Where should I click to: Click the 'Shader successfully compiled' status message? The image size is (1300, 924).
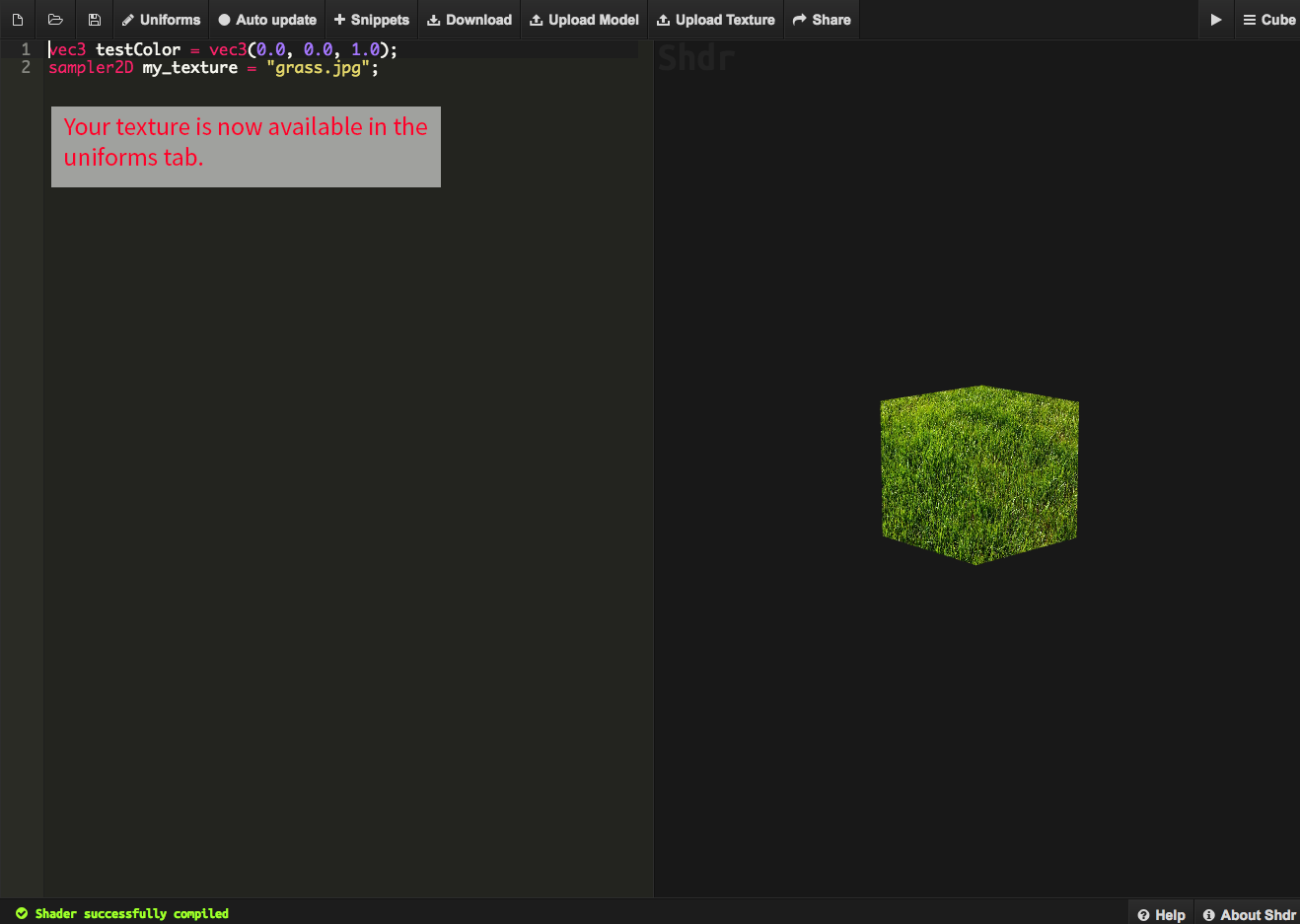point(122,914)
